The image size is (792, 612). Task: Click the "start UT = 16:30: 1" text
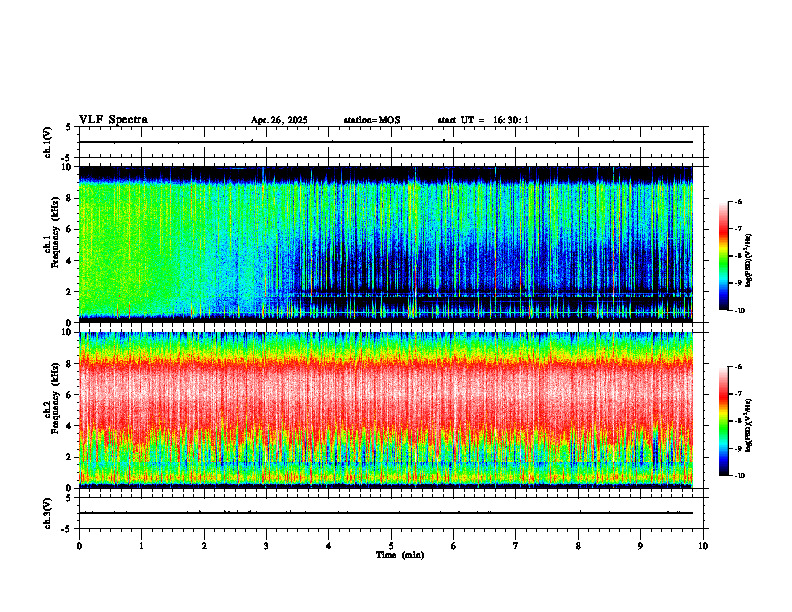(483, 120)
